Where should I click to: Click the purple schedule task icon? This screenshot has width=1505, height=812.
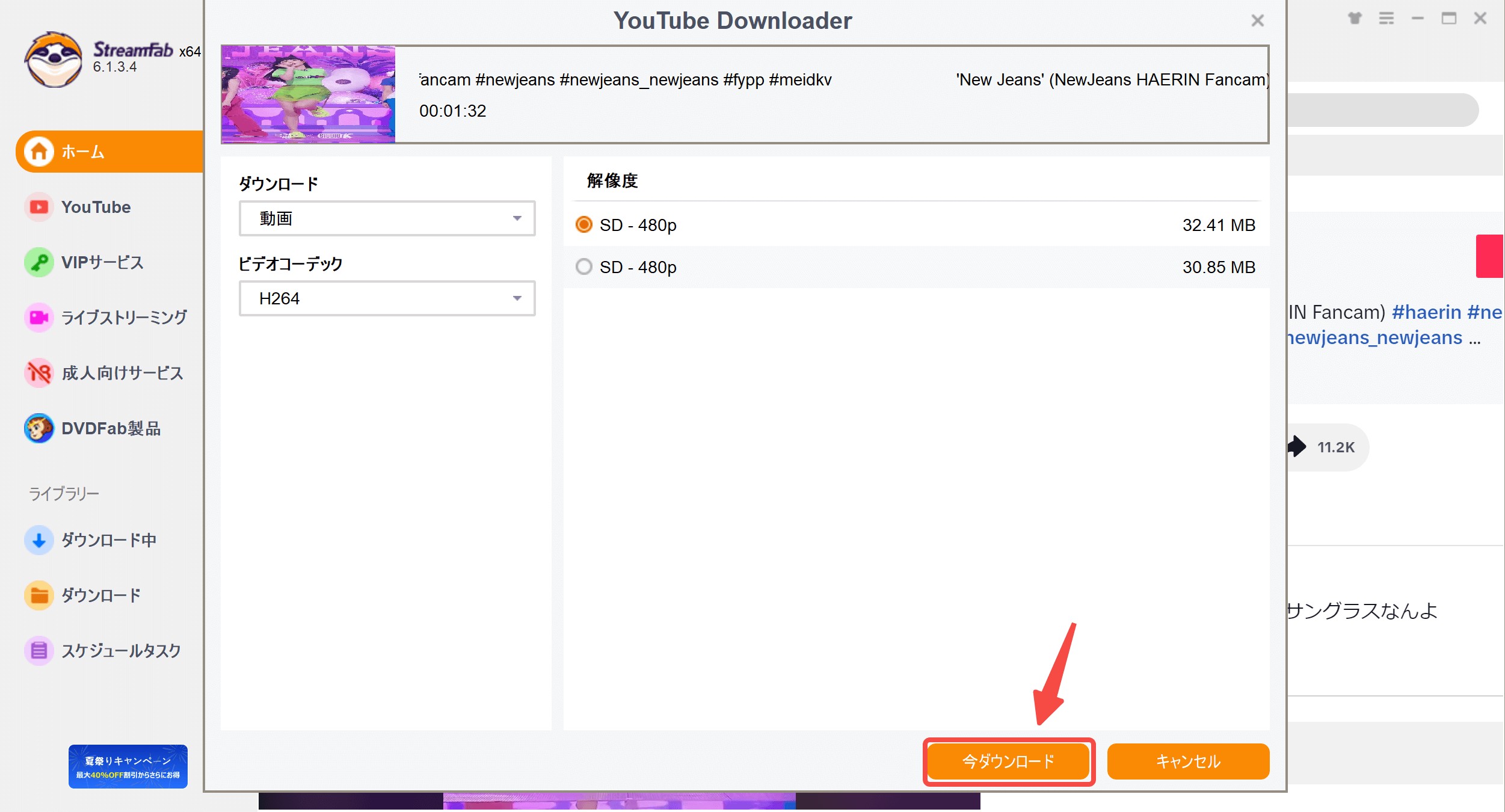coord(39,651)
